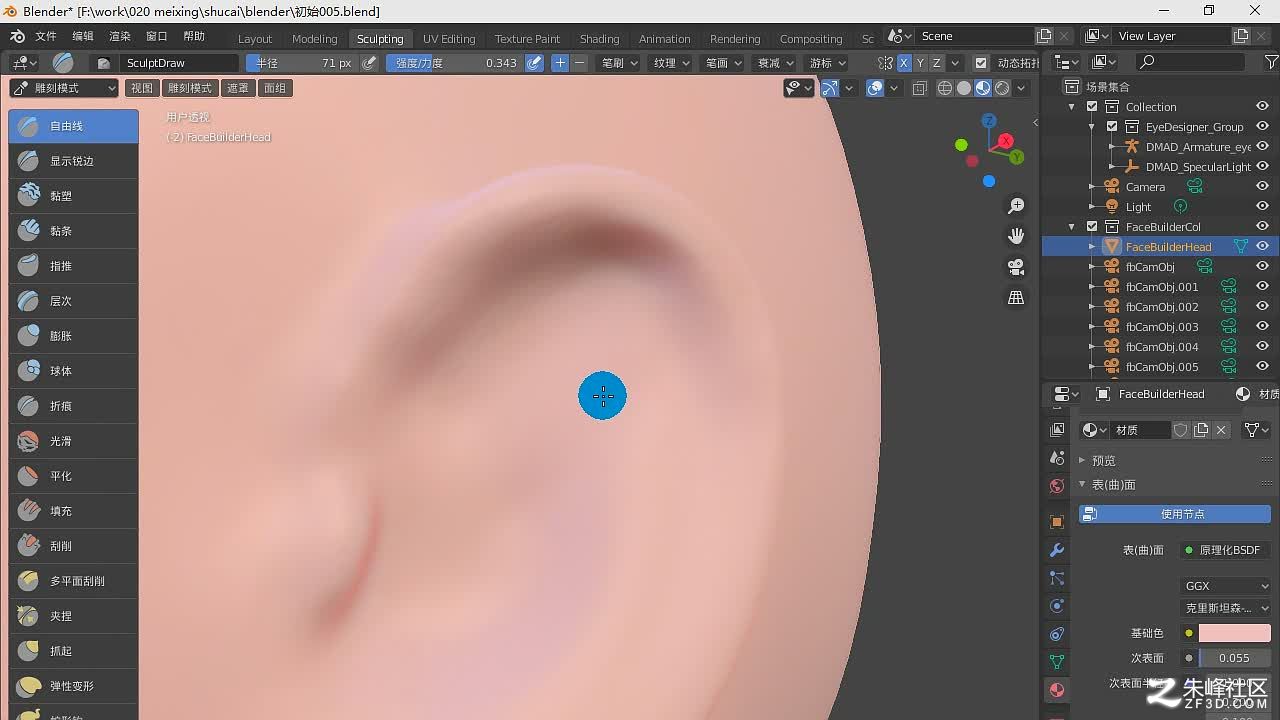The image size is (1280, 720).
Task: Select the 显示锐边 brush tool
Action: tap(73, 161)
